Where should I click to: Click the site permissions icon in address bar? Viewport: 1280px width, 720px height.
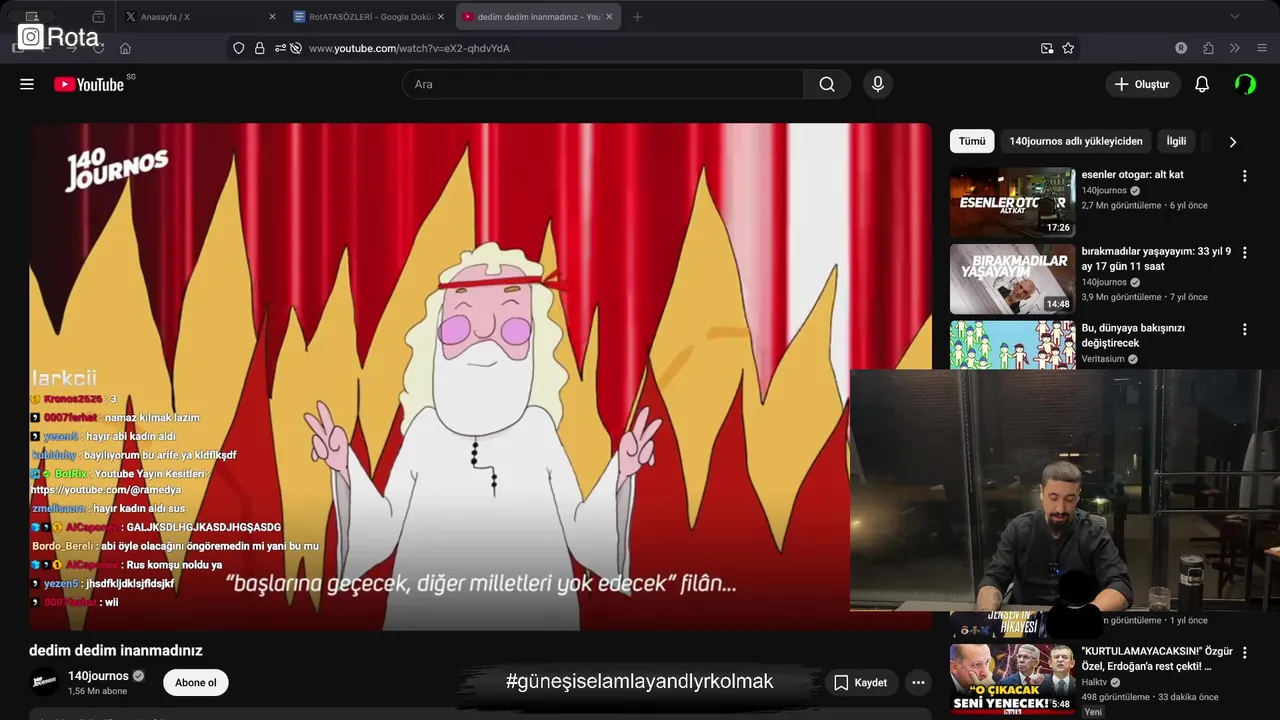[x=280, y=48]
